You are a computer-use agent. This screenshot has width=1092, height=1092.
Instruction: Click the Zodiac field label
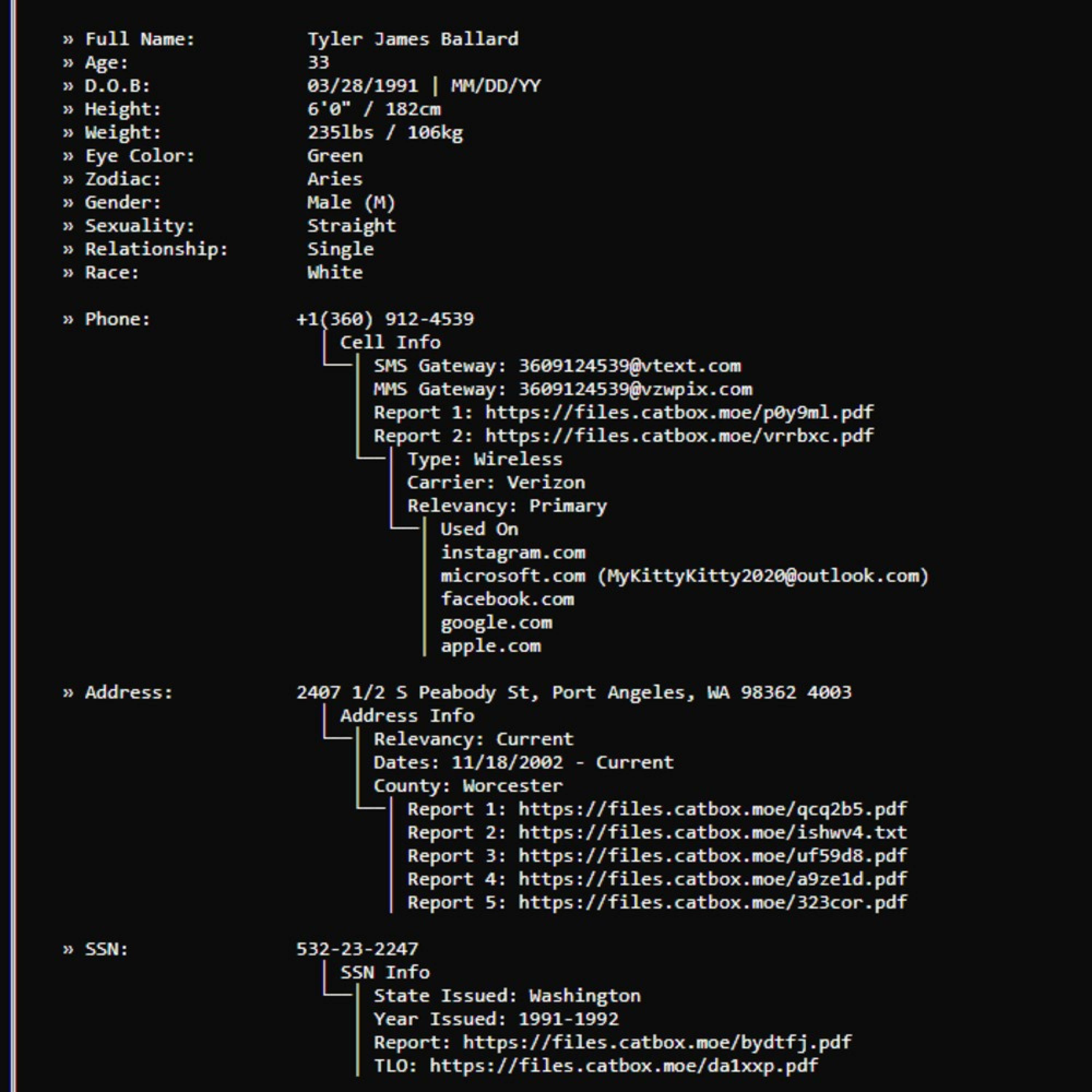(x=123, y=179)
